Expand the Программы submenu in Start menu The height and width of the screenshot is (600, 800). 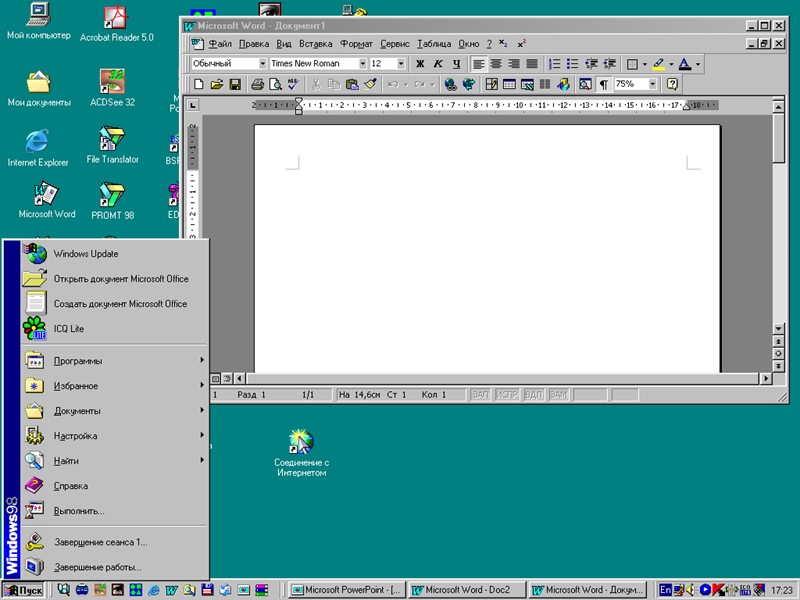coord(114,361)
